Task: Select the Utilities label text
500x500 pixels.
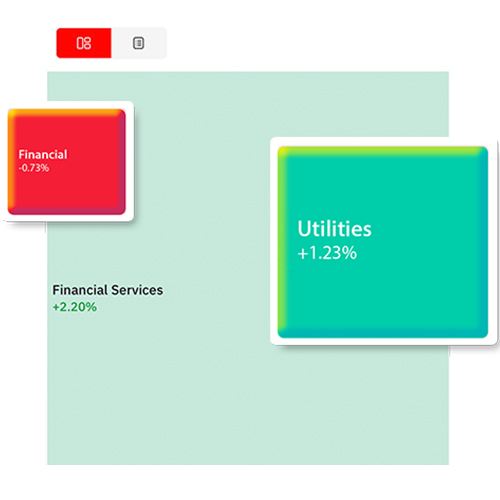Action: pyautogui.click(x=334, y=229)
